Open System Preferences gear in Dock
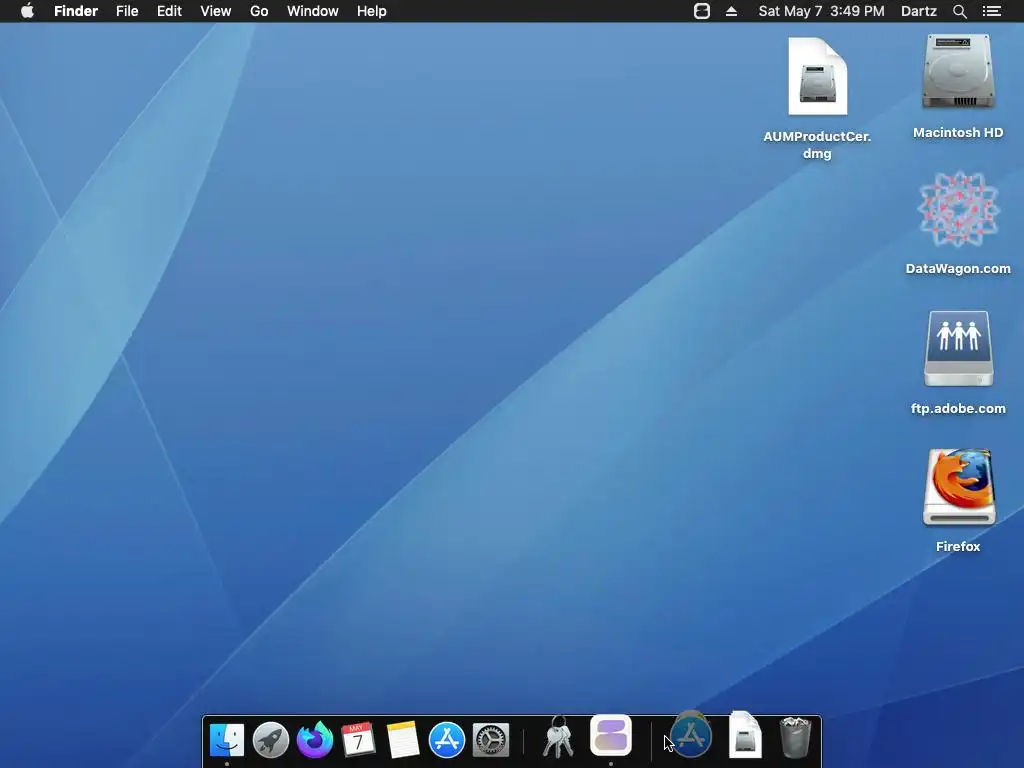The width and height of the screenshot is (1024, 768). (x=490, y=740)
